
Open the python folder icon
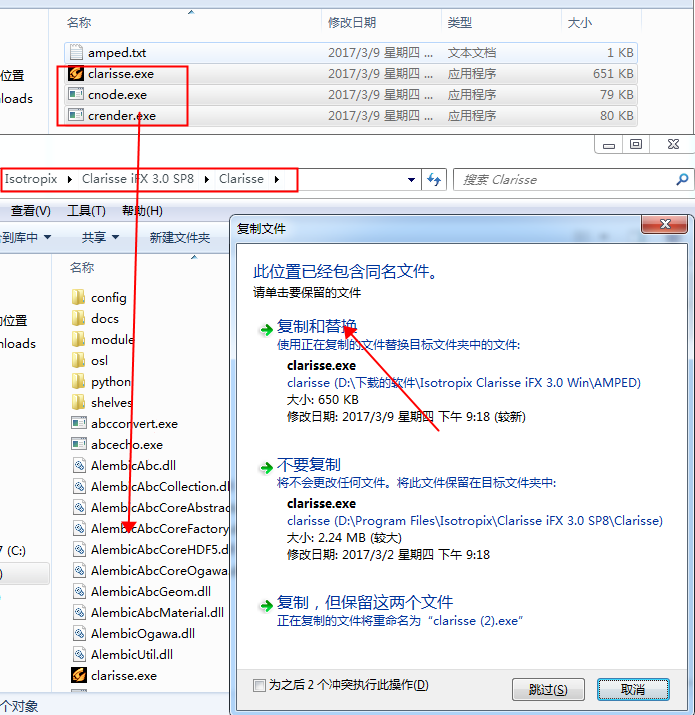click(78, 381)
